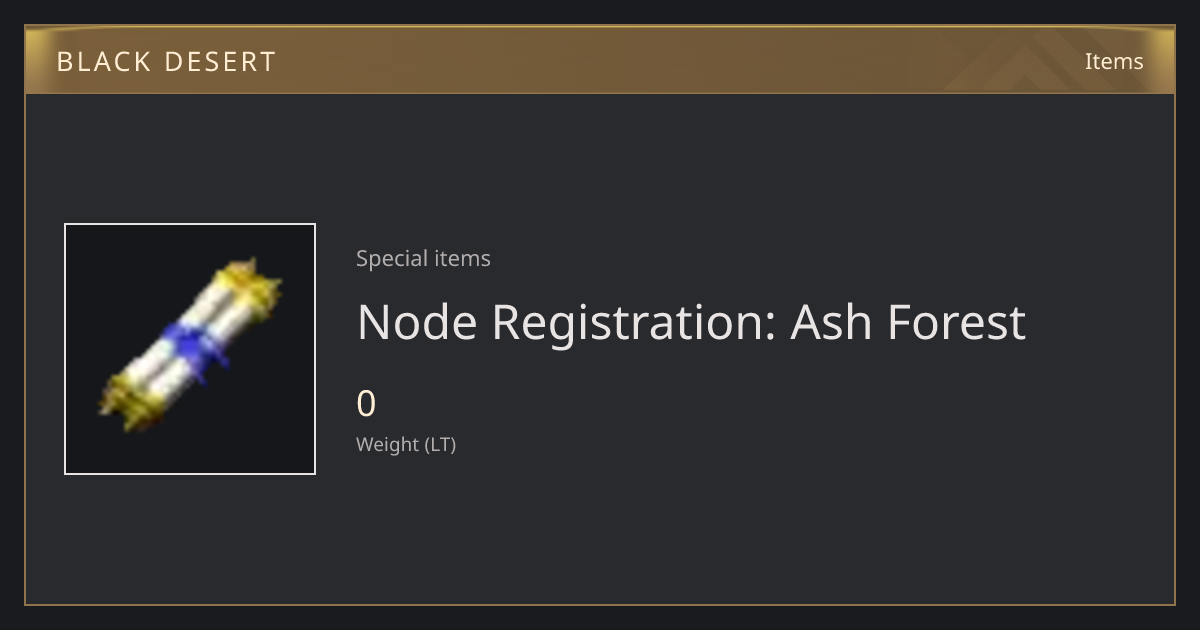Viewport: 1200px width, 630px height.
Task: Click the word Node in the item title
Action: click(x=417, y=322)
